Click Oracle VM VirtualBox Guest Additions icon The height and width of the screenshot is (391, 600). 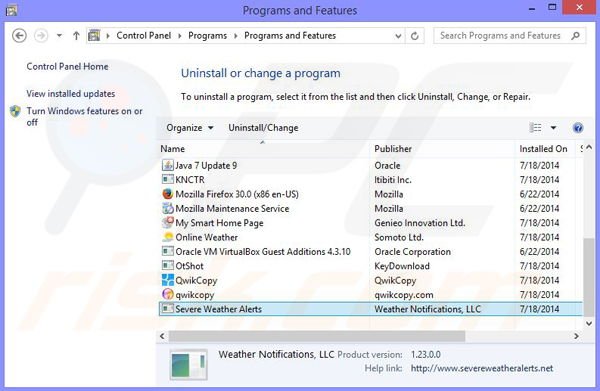coord(168,251)
